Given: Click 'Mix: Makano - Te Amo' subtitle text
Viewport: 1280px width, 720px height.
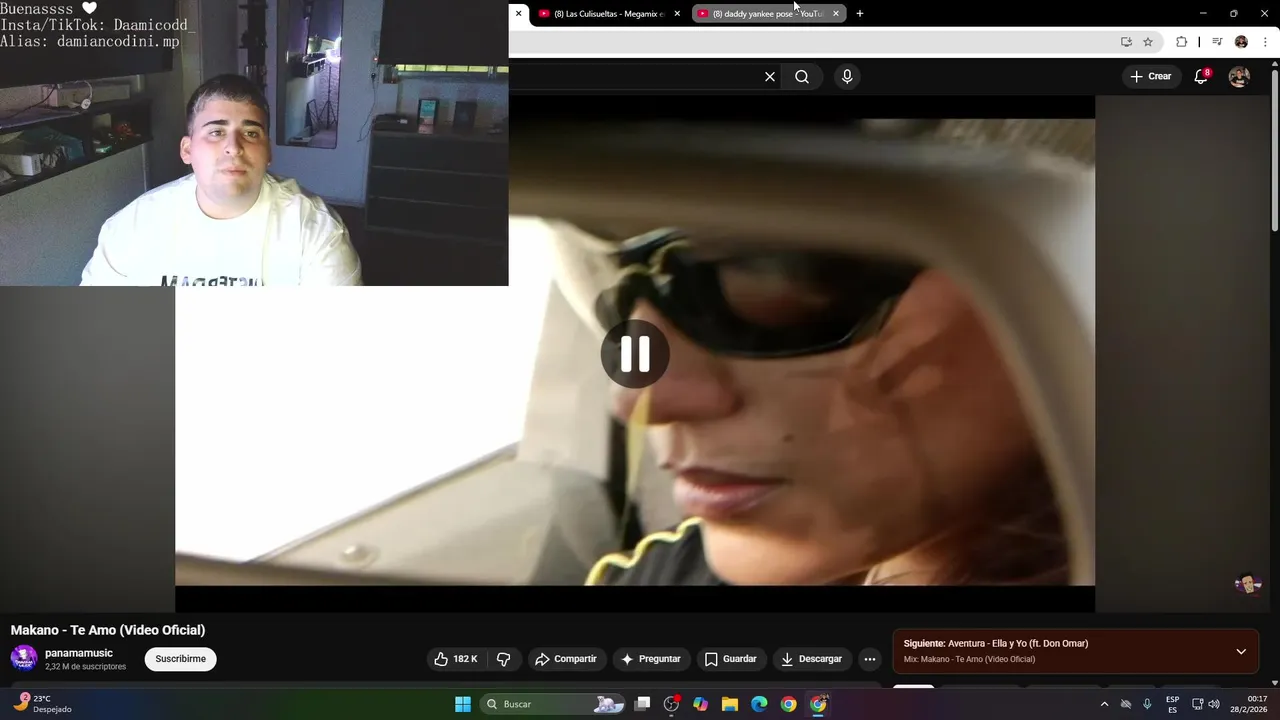Looking at the screenshot, I should (969, 660).
